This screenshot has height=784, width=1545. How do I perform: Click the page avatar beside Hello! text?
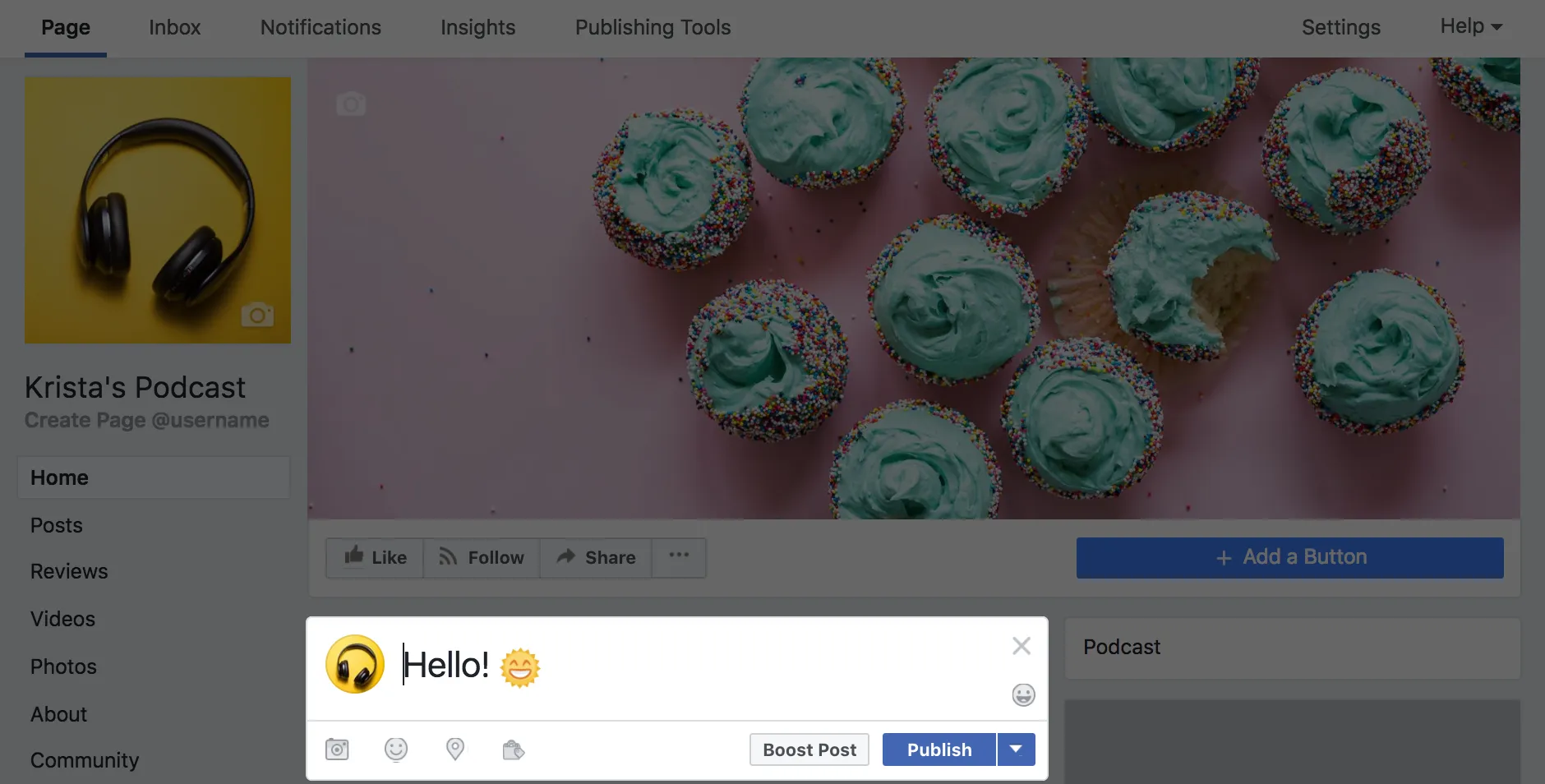coord(355,664)
